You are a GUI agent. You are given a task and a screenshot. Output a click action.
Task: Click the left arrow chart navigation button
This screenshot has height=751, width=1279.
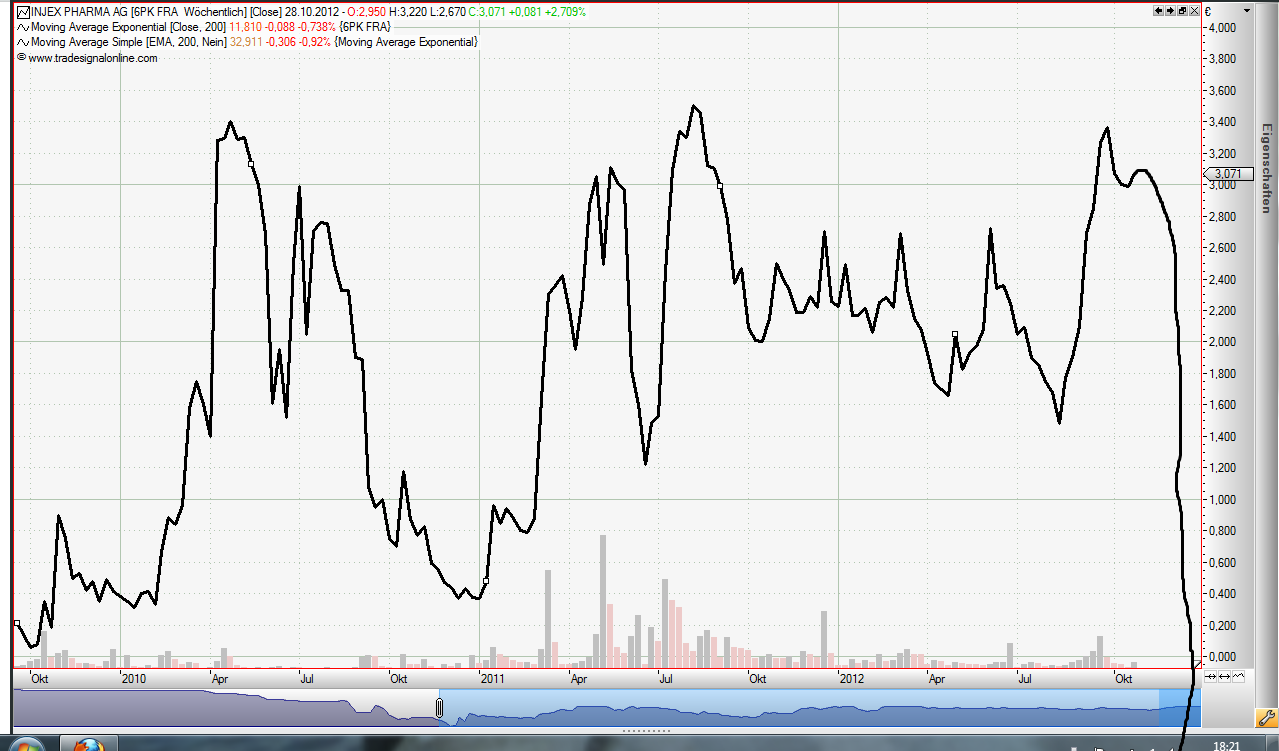(1158, 10)
